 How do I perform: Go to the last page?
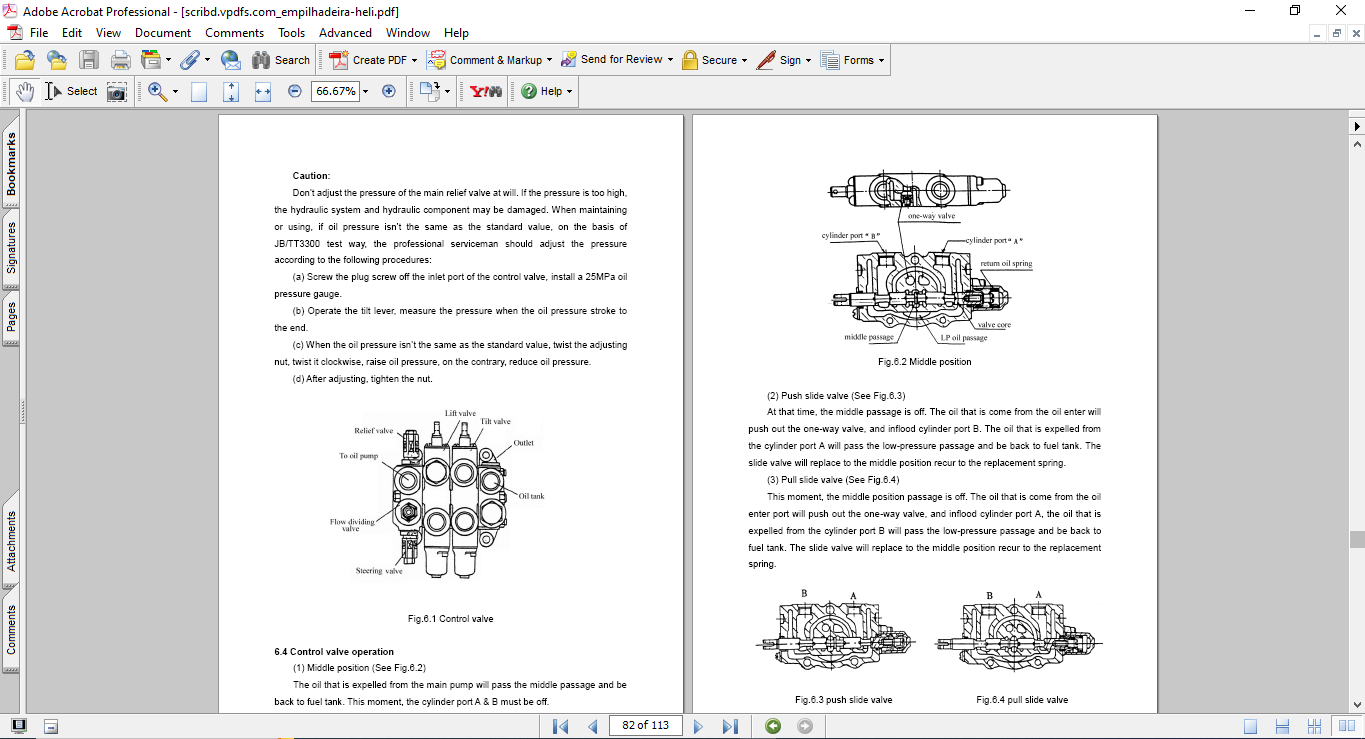click(730, 726)
